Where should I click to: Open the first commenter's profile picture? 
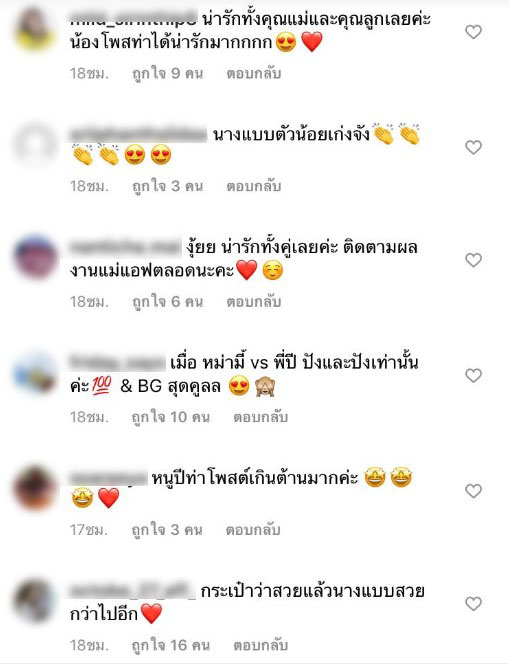[35, 29]
